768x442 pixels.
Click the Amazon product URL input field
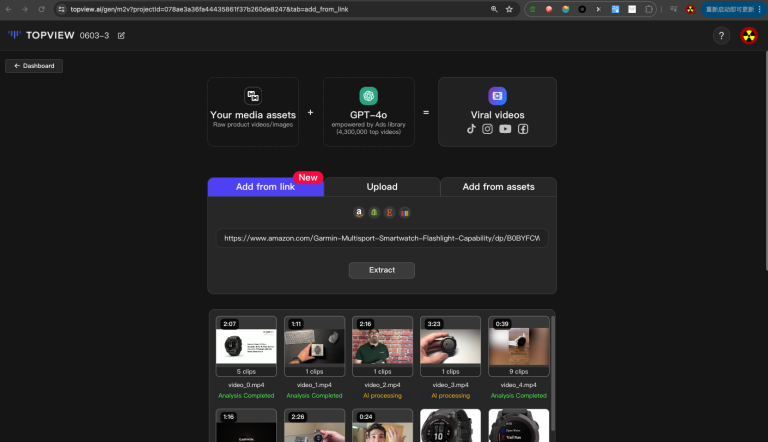pos(382,239)
